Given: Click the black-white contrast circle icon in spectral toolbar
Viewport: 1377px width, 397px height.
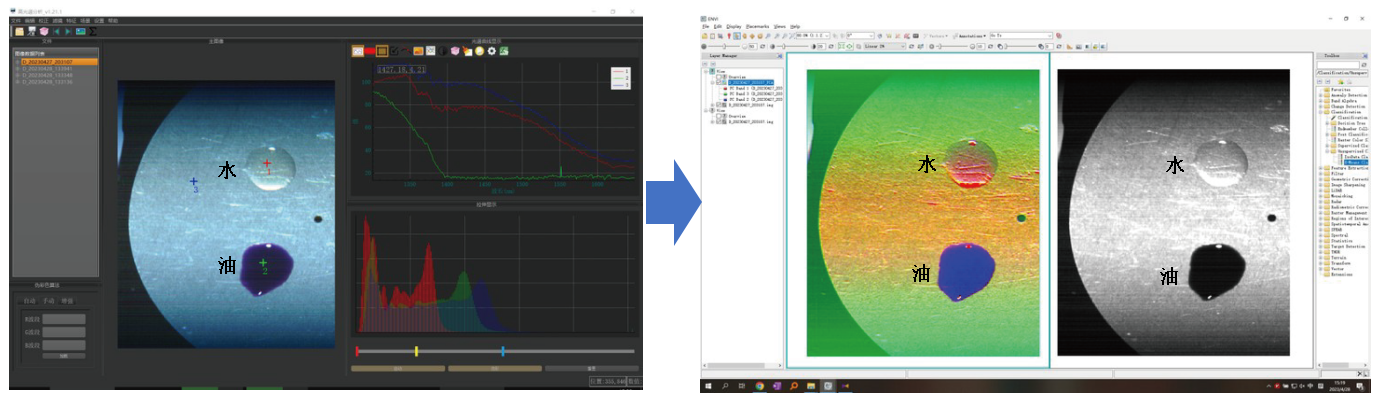Looking at the screenshot, I should pos(443,51).
